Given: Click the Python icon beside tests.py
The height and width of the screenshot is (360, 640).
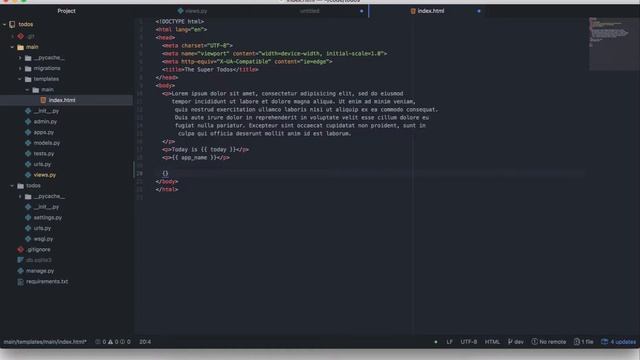Looking at the screenshot, I should click(x=28, y=153).
